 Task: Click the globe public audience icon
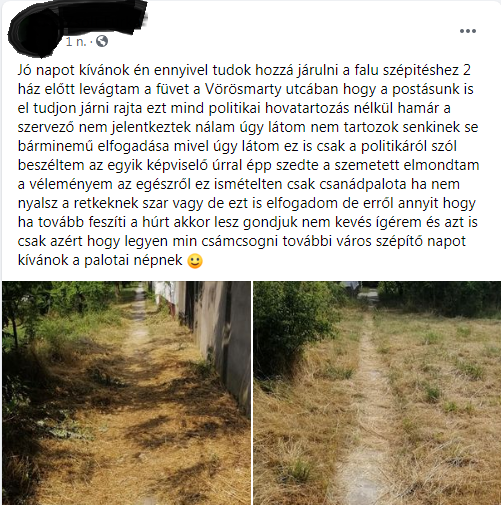pos(102,41)
